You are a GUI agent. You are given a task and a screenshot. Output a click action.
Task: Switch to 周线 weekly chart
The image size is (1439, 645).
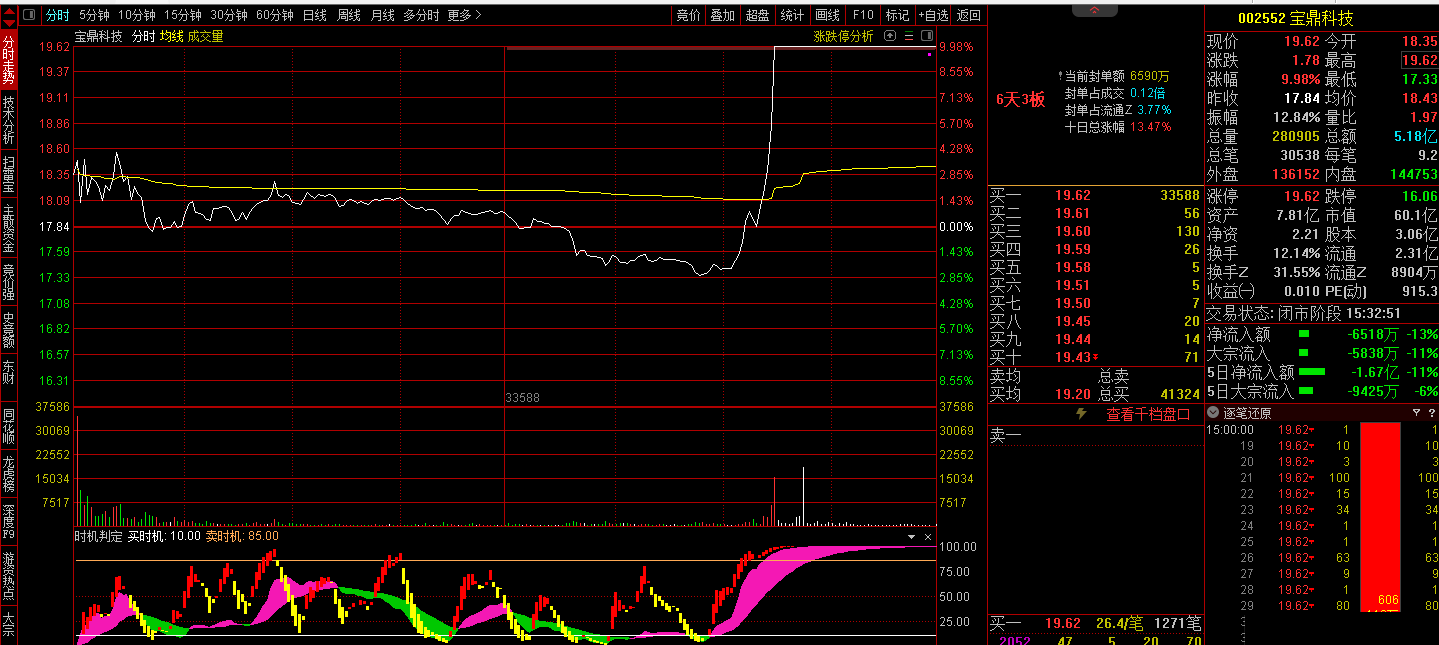pyautogui.click(x=348, y=15)
